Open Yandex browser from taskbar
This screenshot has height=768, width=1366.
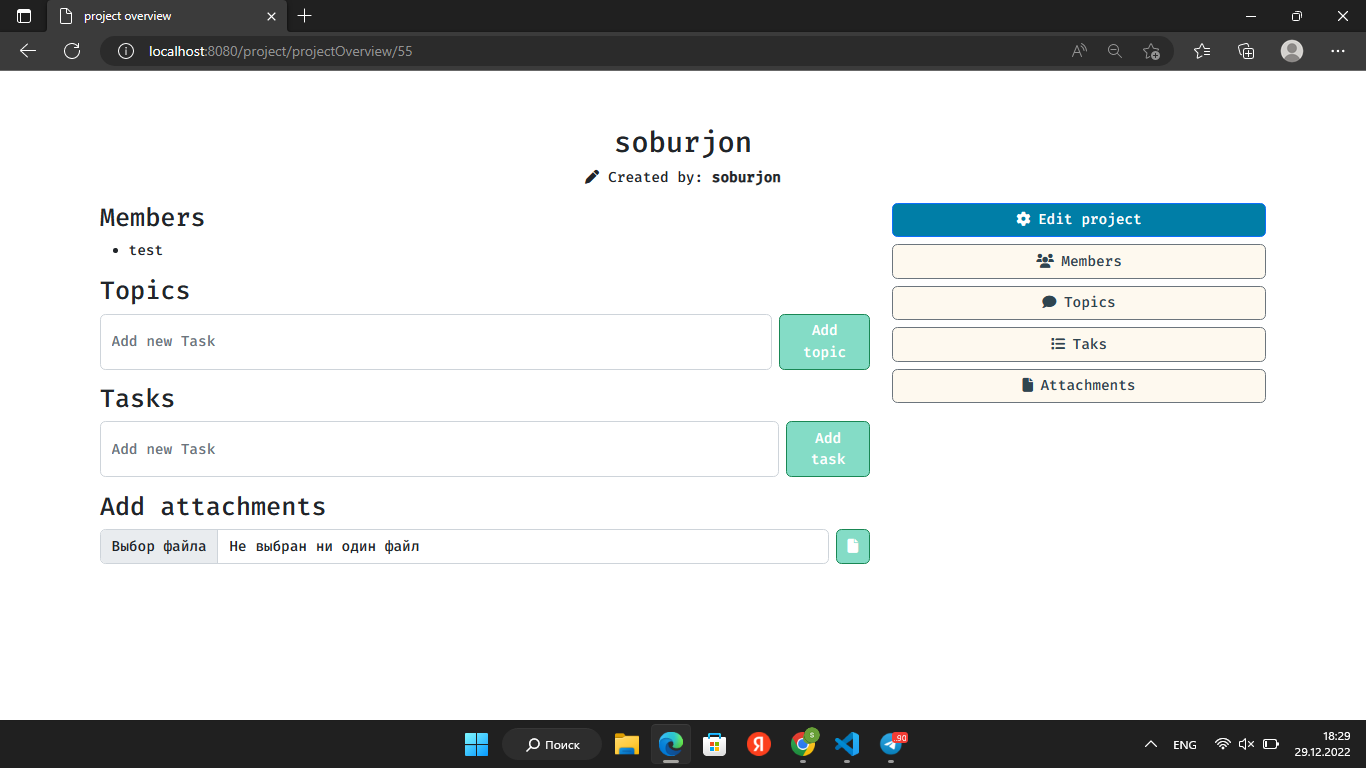click(x=759, y=744)
